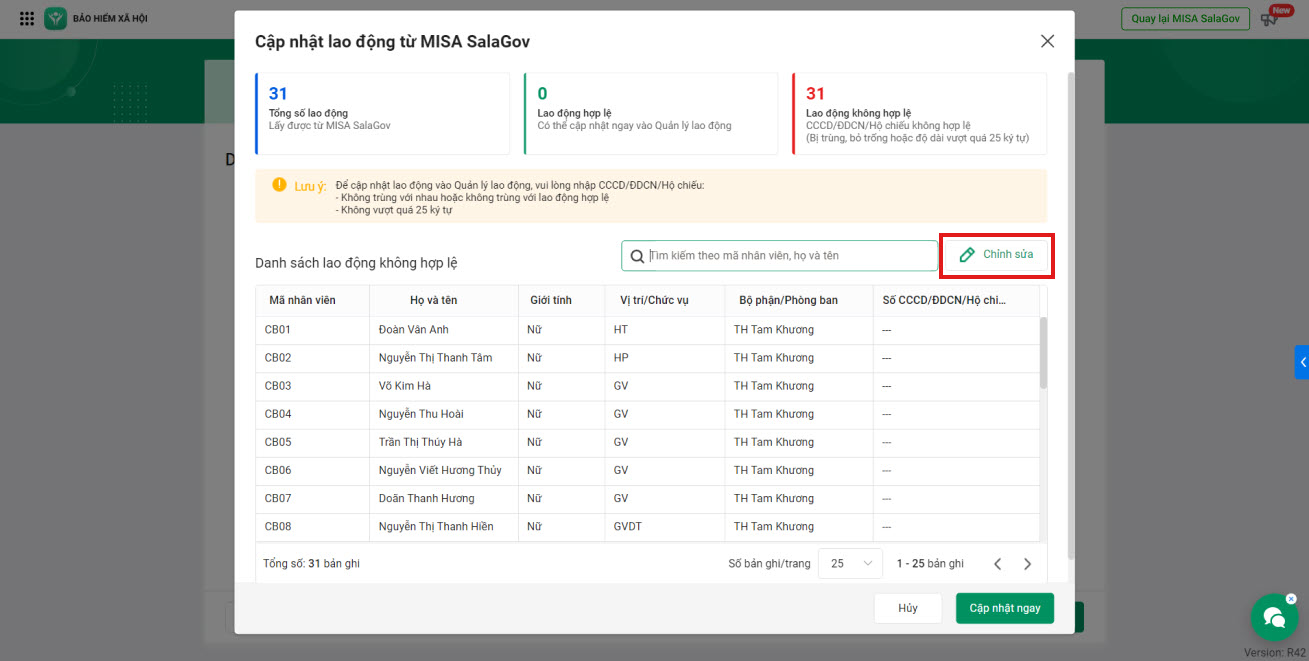Go to next page of records
Image resolution: width=1309 pixels, height=661 pixels.
tap(1027, 564)
